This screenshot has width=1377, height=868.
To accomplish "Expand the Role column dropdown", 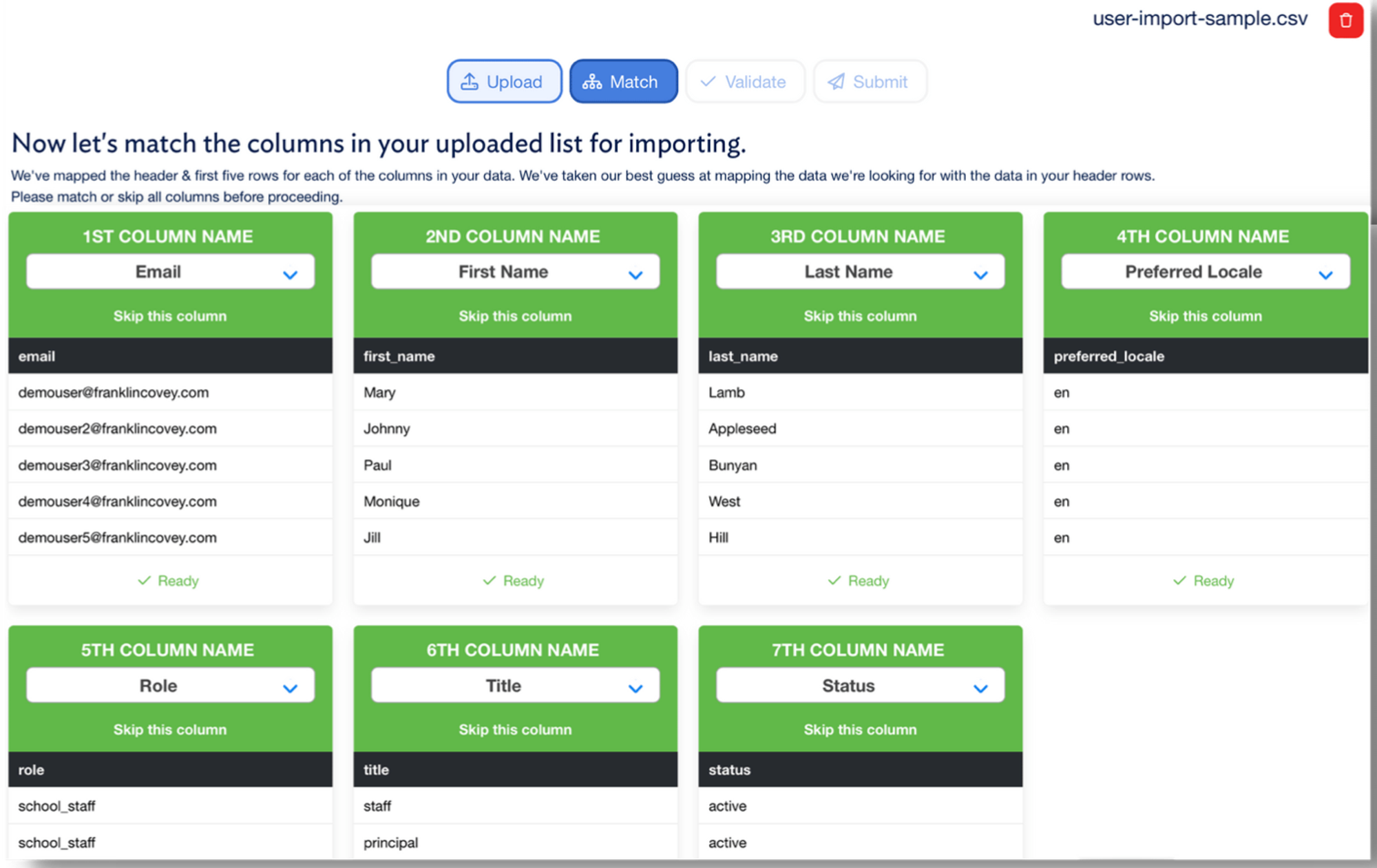I will click(x=290, y=687).
